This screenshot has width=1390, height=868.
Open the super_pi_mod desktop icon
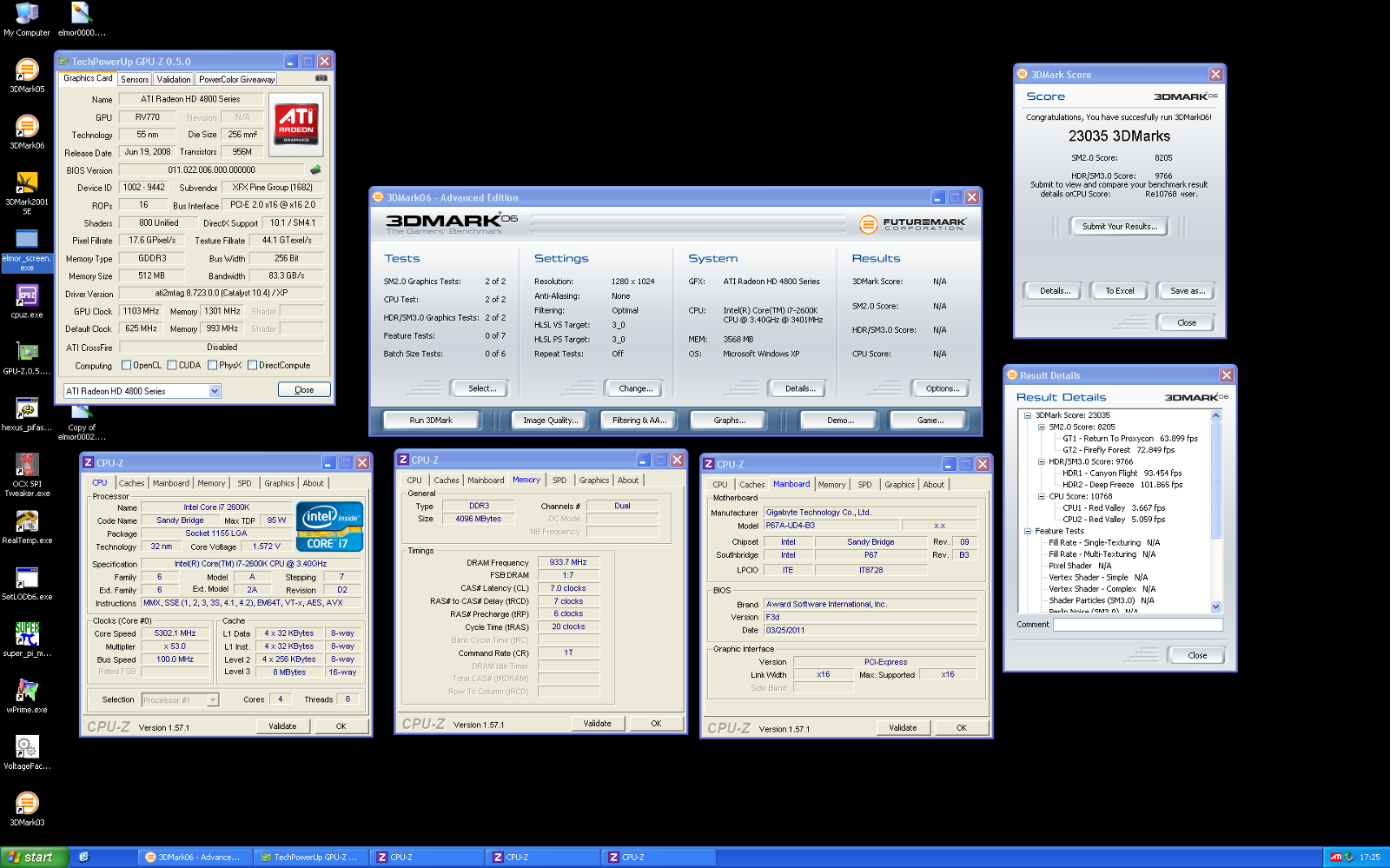point(27,640)
